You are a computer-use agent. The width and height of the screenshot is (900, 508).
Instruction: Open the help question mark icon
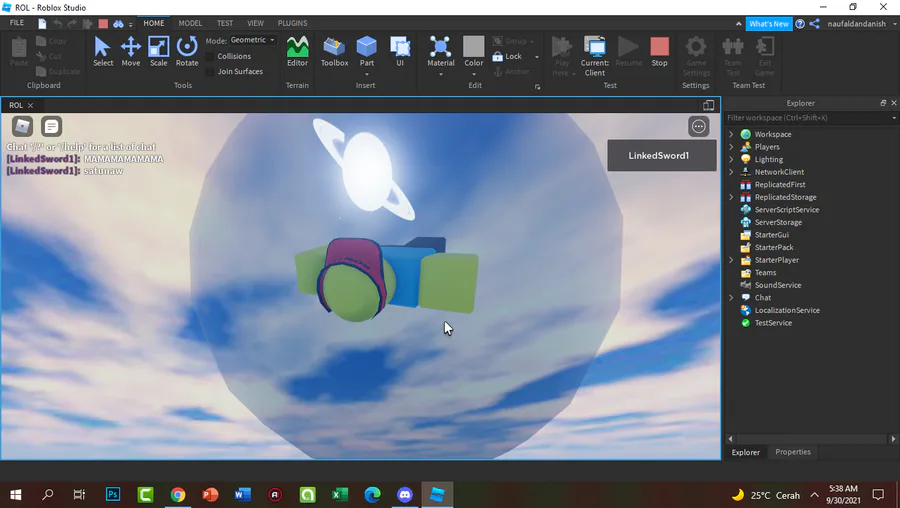800,24
